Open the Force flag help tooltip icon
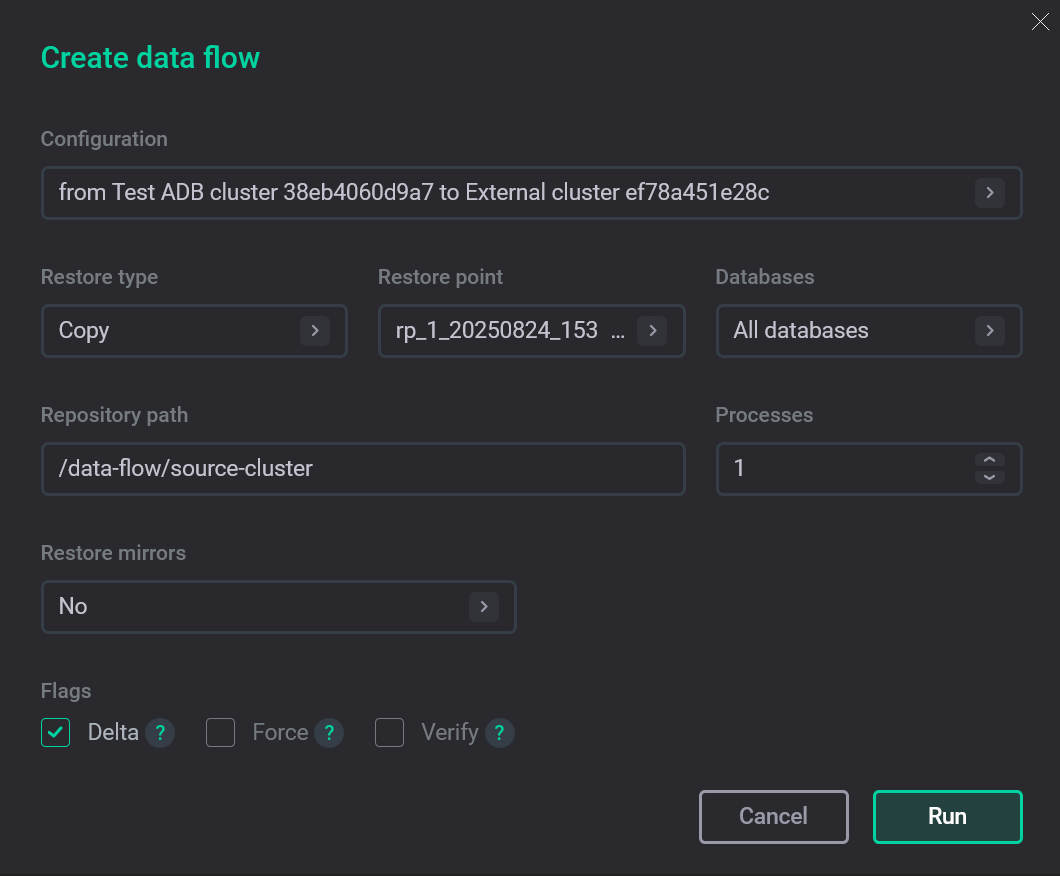 click(x=330, y=732)
